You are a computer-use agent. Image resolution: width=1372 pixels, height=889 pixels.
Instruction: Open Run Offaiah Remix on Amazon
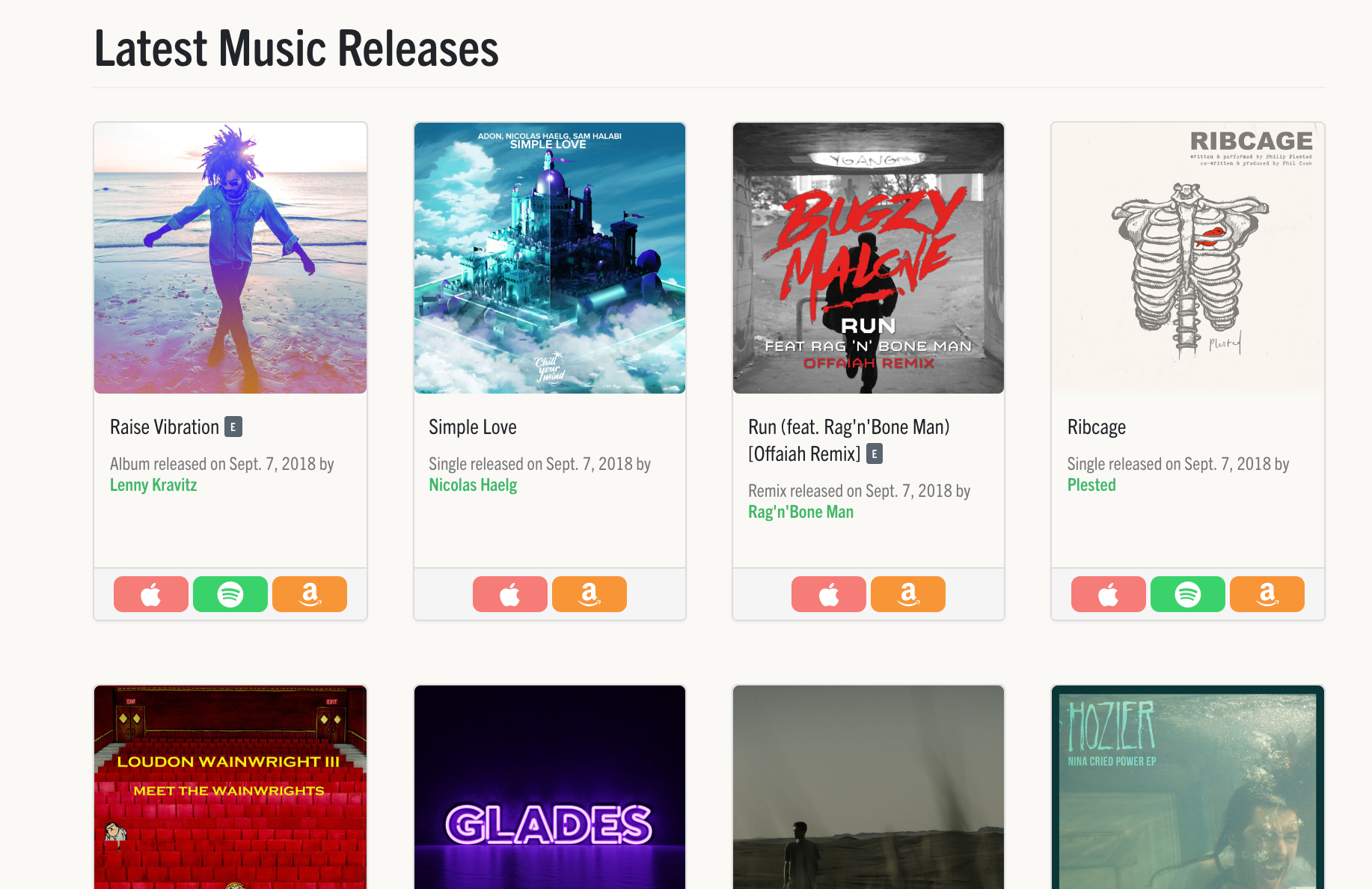(908, 594)
